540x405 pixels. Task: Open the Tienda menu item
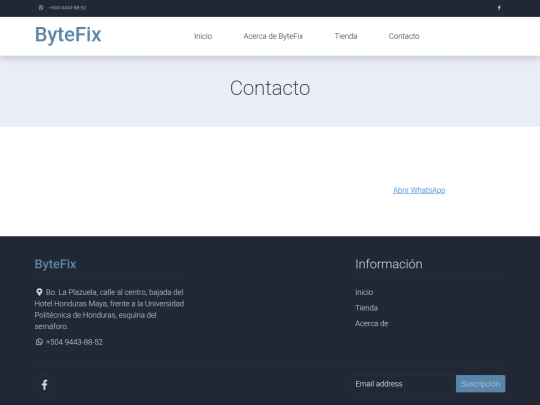[x=346, y=36]
